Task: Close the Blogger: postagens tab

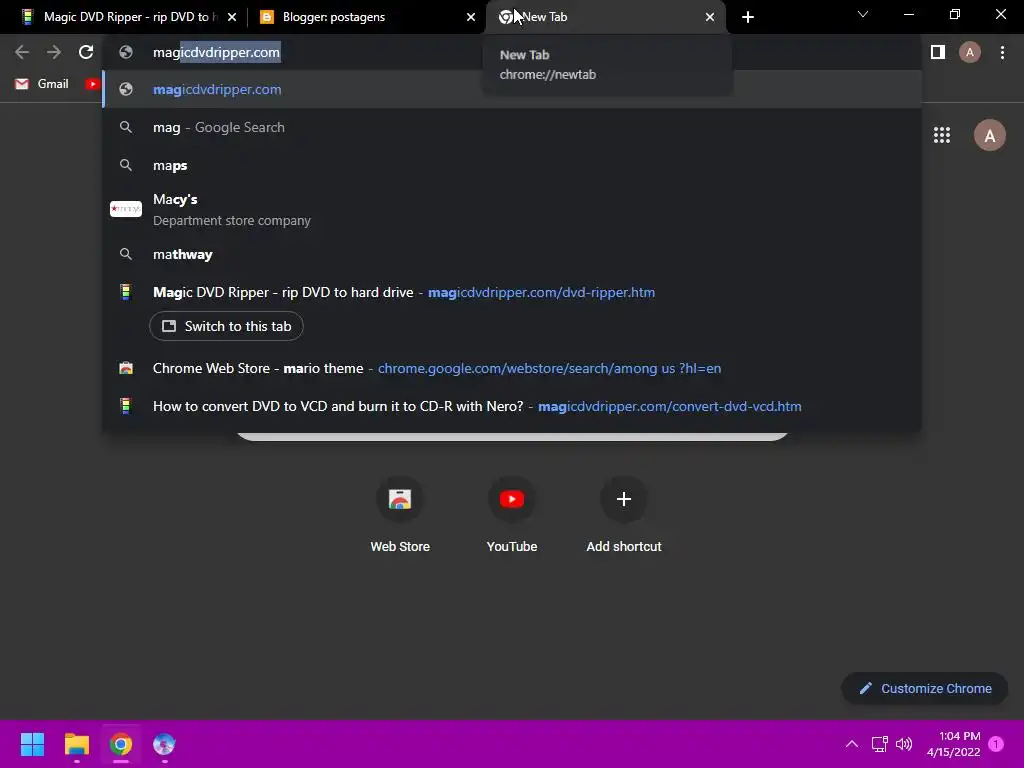Action: click(x=471, y=17)
